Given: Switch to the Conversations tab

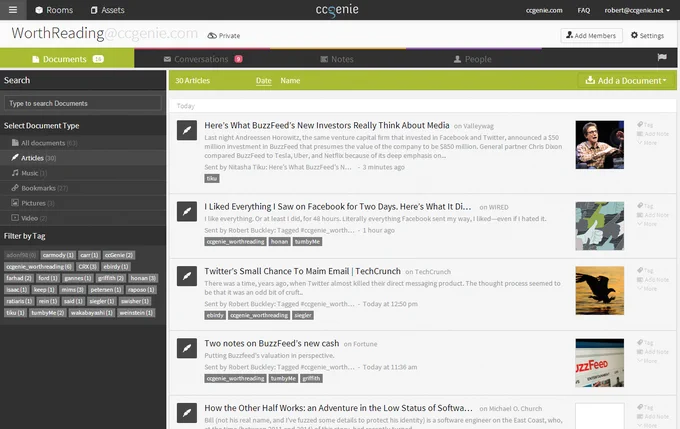Looking at the screenshot, I should [x=203, y=59].
